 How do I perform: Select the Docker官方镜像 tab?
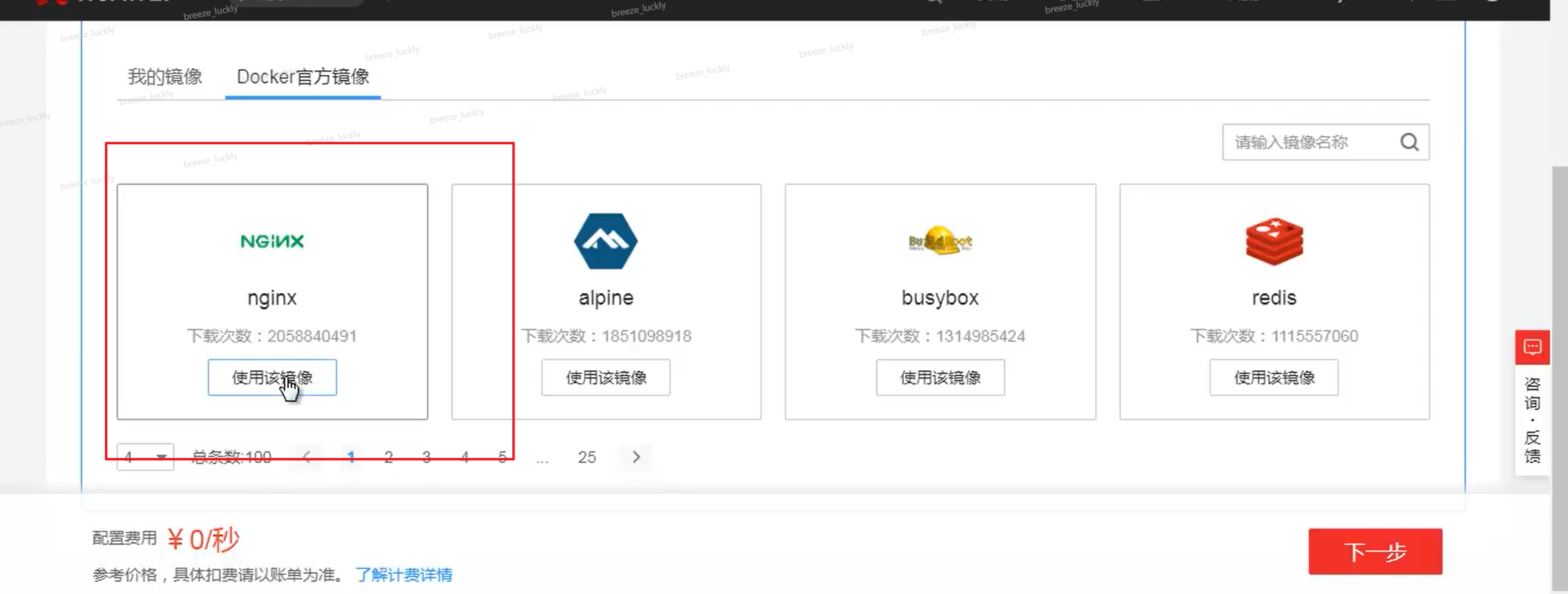[x=303, y=76]
